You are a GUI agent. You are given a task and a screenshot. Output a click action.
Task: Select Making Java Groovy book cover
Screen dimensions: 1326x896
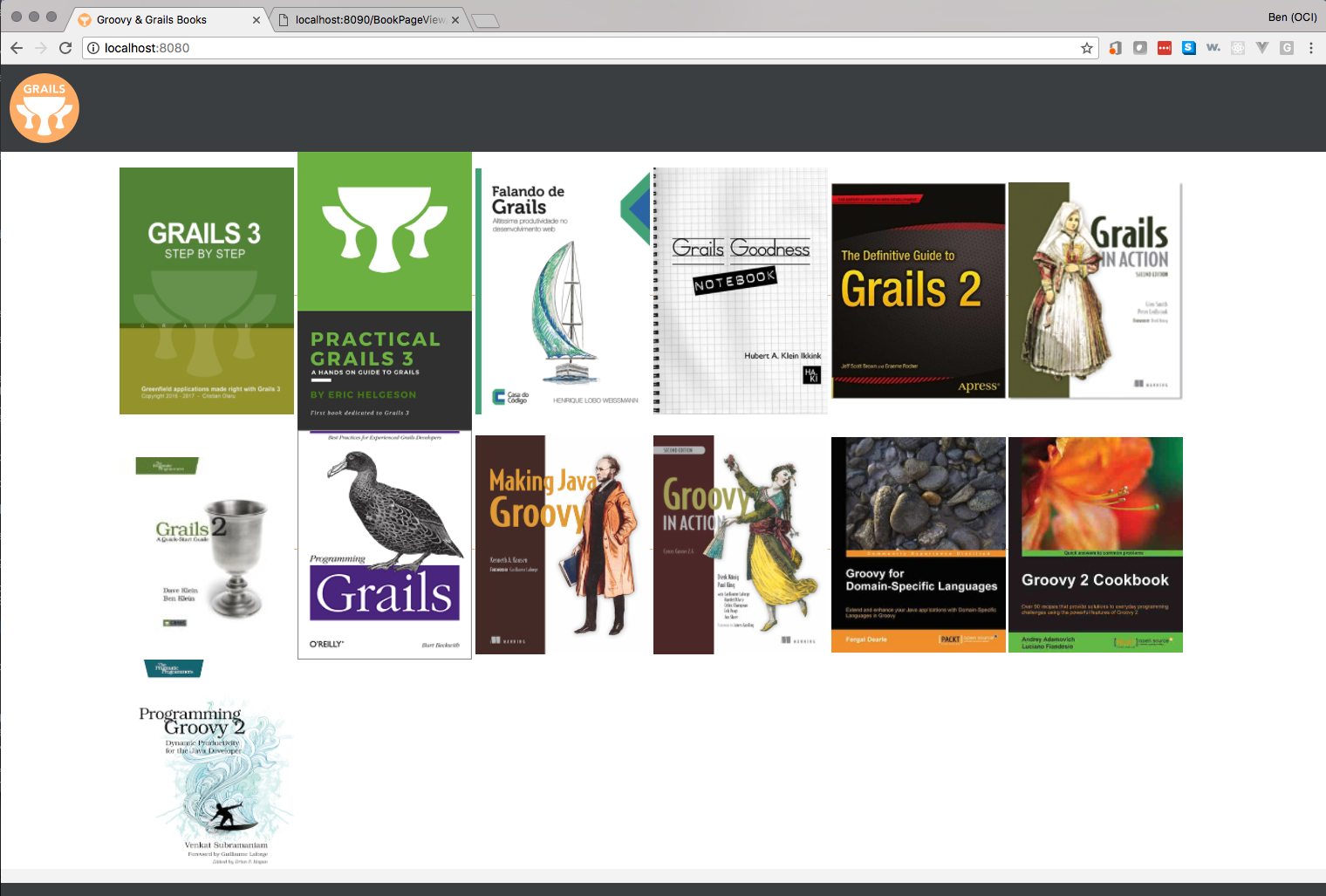click(563, 544)
